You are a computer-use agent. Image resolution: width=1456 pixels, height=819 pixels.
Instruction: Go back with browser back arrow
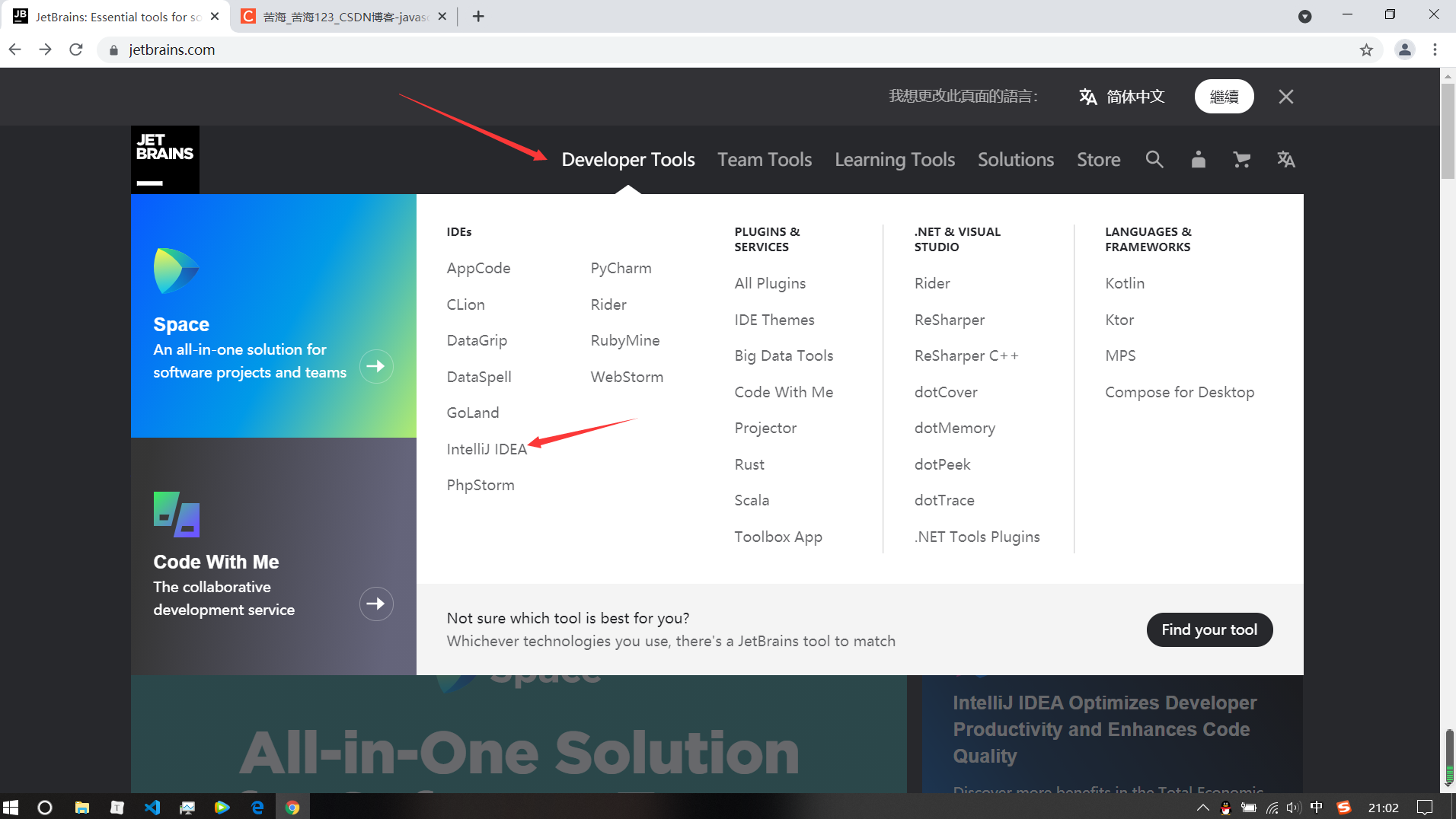tap(15, 49)
